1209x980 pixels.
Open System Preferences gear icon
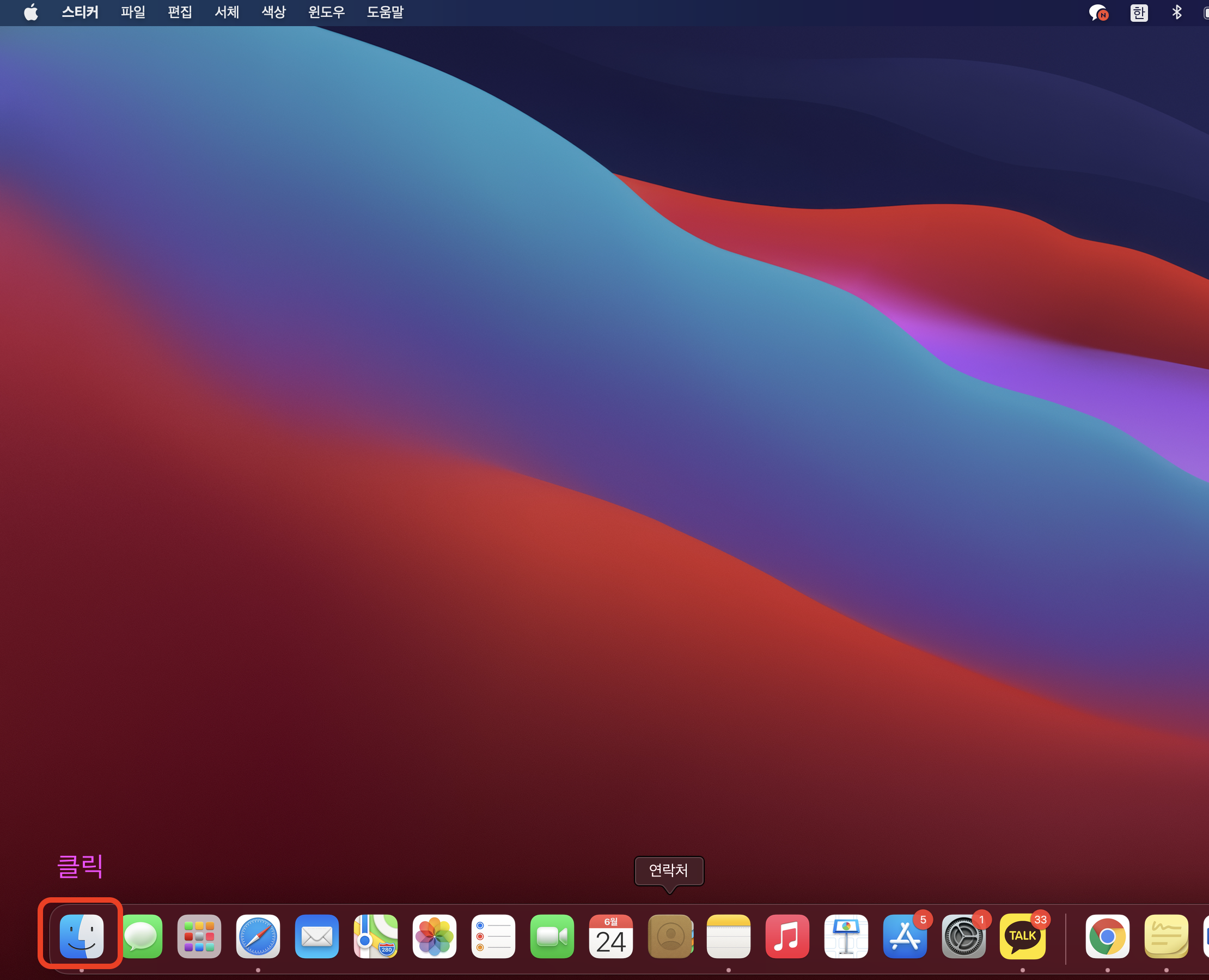(x=963, y=936)
